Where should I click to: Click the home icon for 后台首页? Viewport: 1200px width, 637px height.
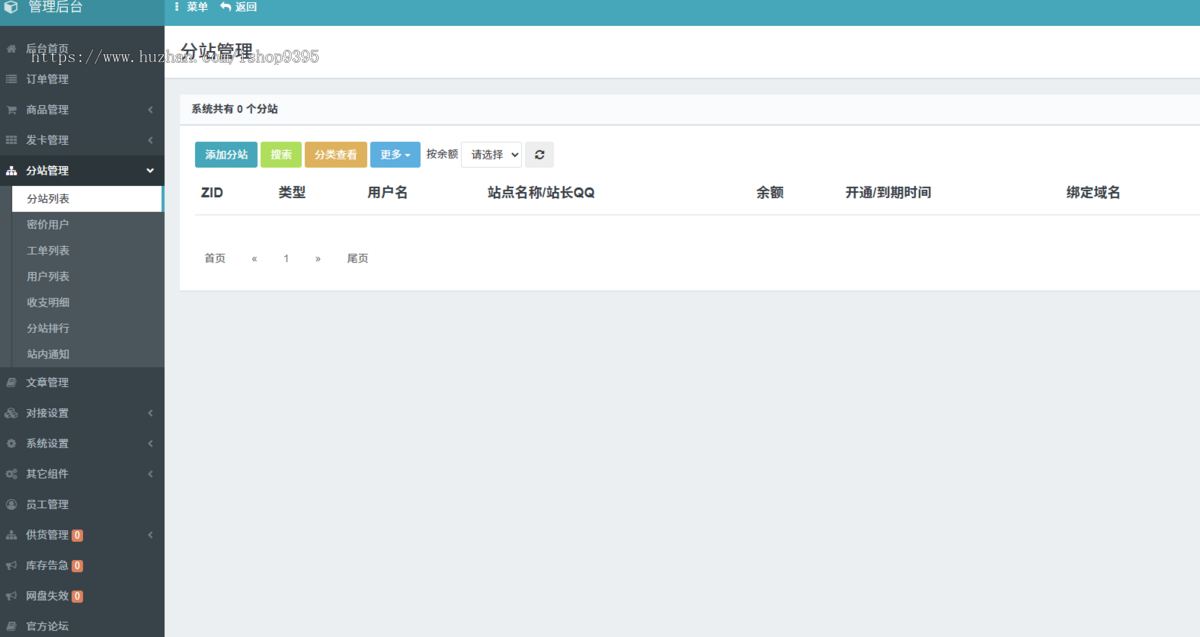coord(11,48)
